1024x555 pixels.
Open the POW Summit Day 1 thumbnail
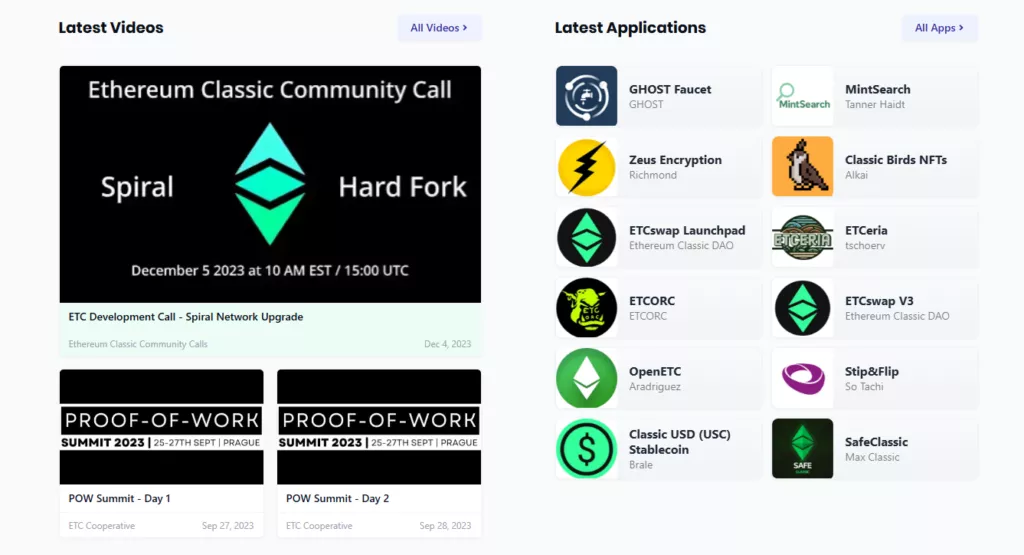click(161, 427)
